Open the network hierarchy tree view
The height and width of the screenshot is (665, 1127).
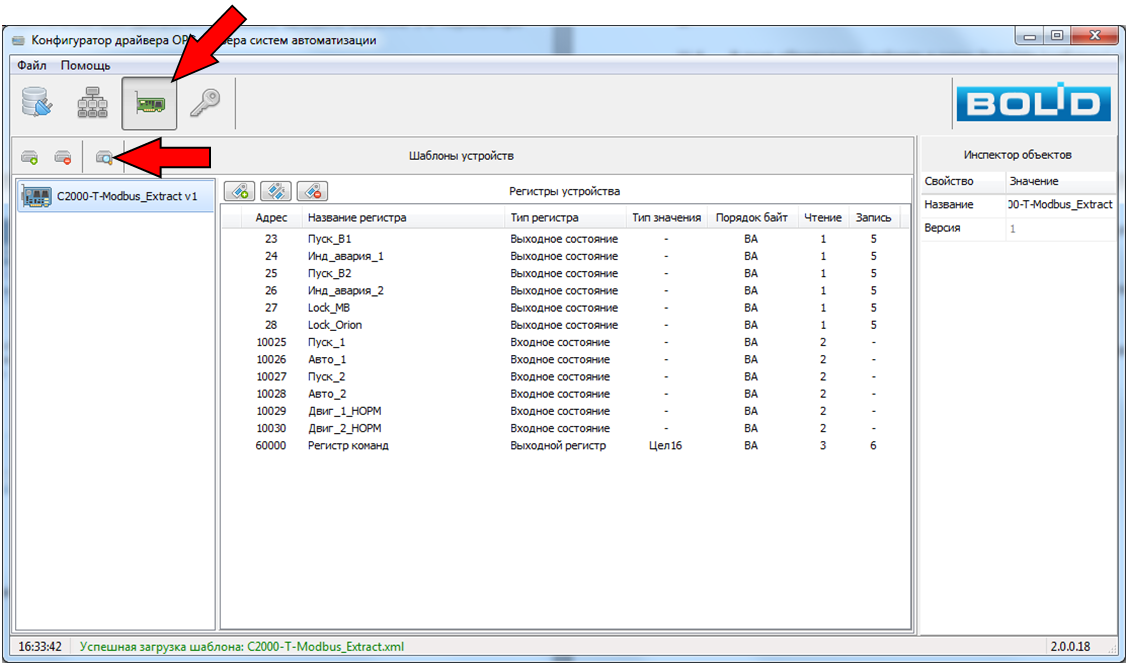[x=93, y=103]
